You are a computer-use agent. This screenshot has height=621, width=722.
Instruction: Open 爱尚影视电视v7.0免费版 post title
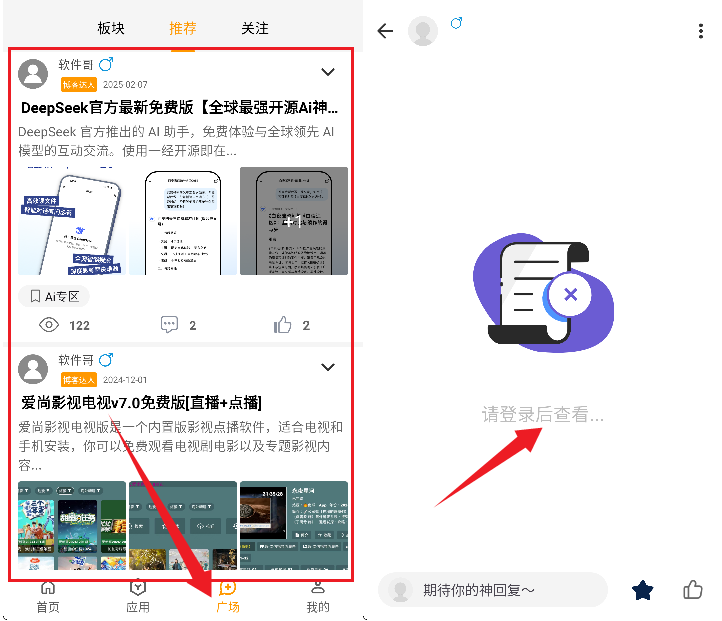(x=141, y=403)
